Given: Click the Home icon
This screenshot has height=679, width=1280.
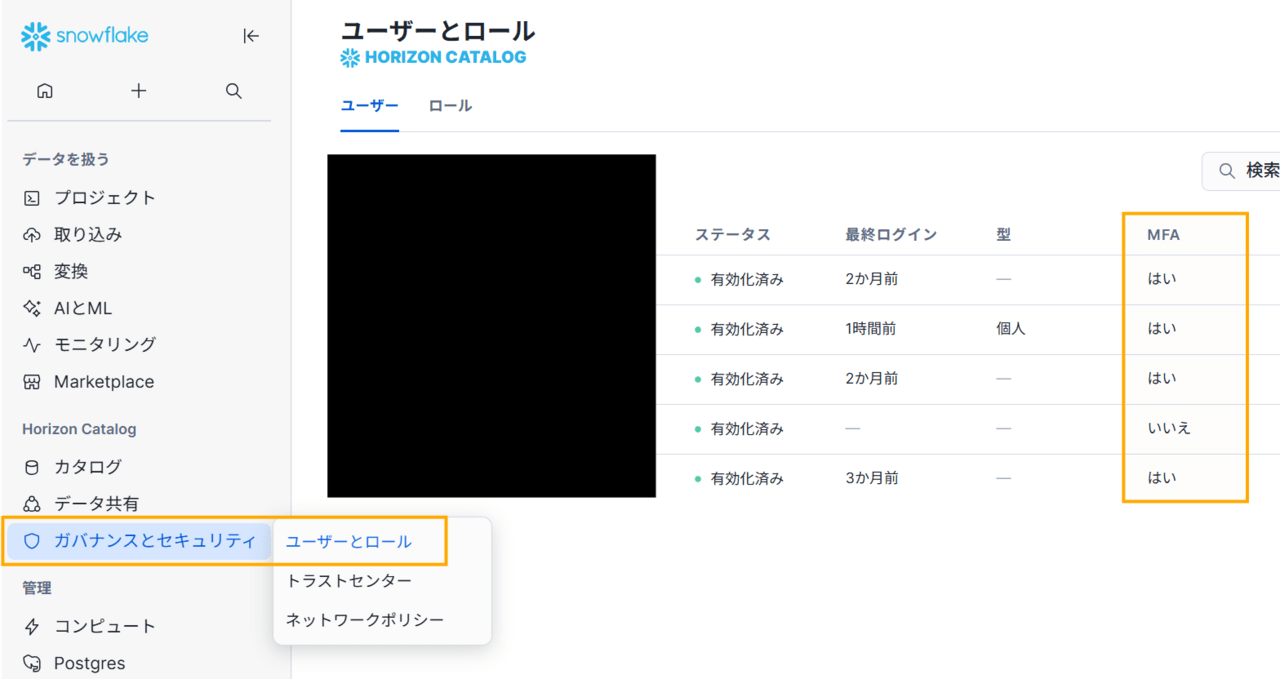Looking at the screenshot, I should coord(44,91).
